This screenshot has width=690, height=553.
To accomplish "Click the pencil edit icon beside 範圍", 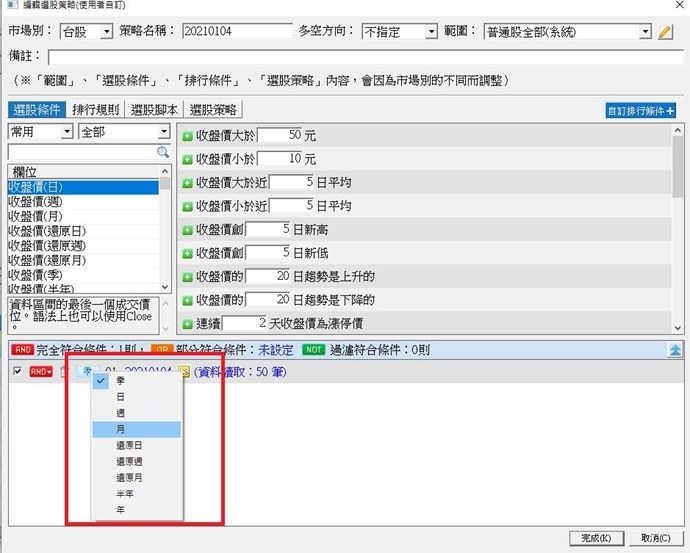I will [665, 32].
